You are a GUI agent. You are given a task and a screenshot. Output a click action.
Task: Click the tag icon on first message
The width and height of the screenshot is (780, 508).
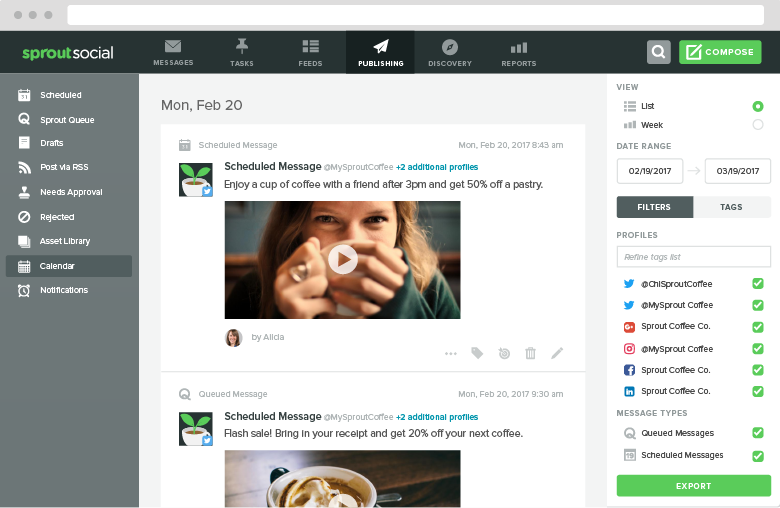click(x=477, y=353)
